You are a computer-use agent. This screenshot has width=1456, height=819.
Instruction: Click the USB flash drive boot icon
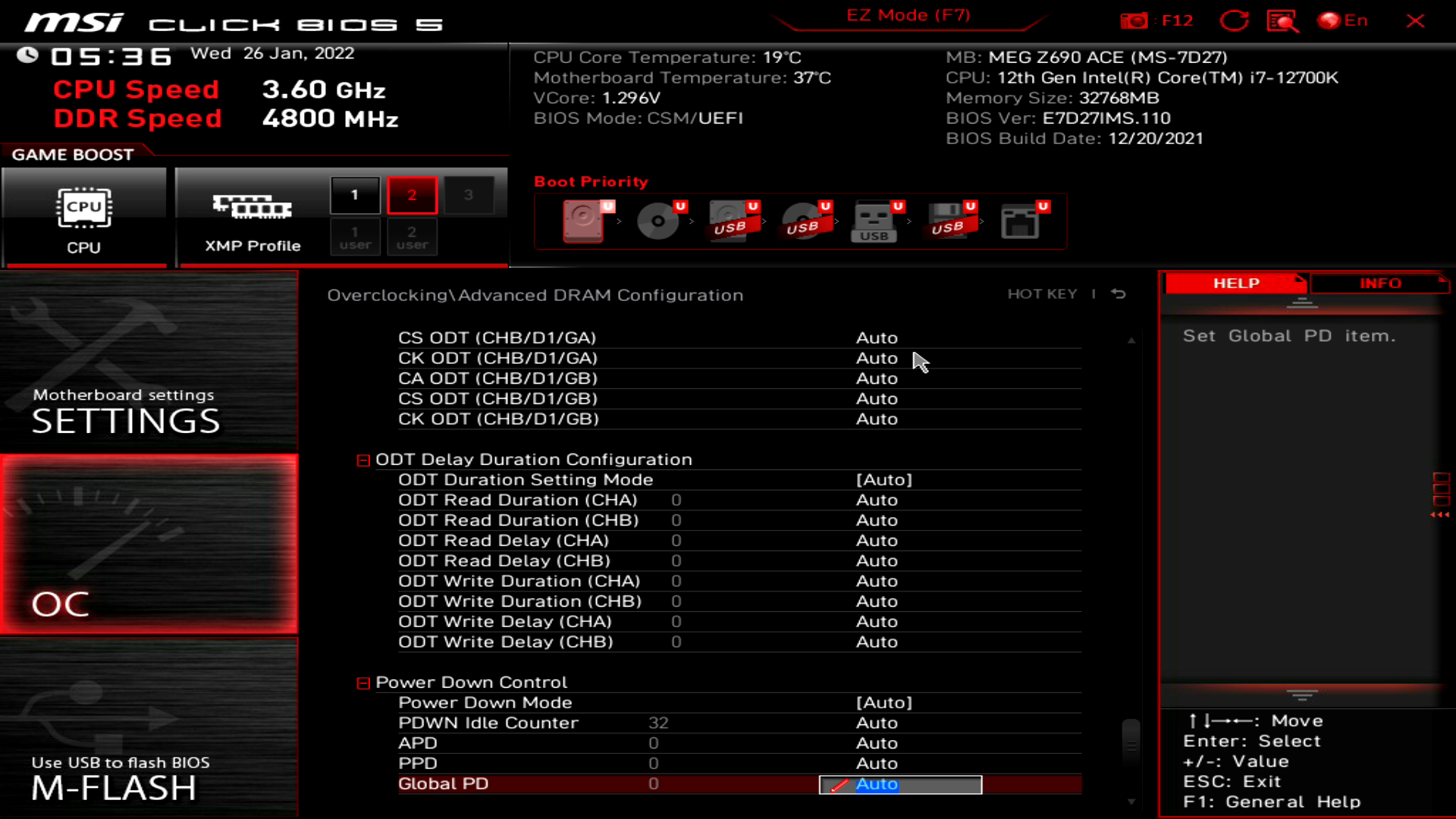tap(872, 221)
